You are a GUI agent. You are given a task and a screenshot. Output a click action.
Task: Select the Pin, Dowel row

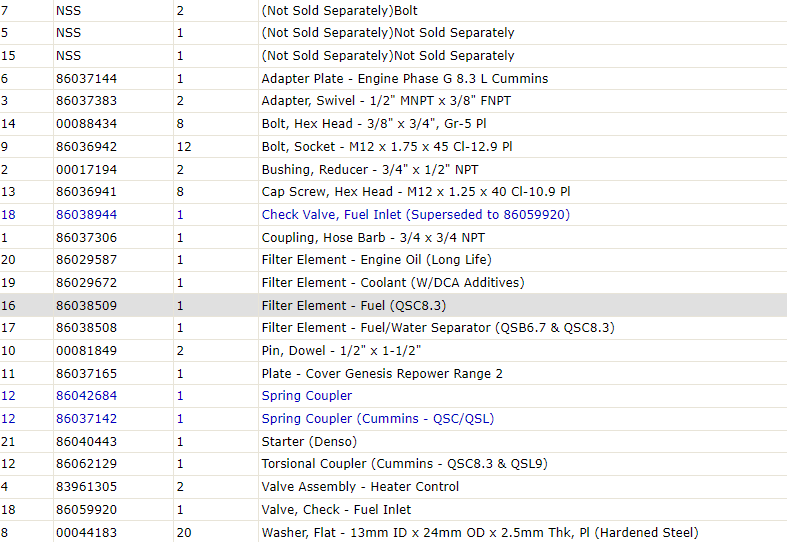click(x=394, y=351)
